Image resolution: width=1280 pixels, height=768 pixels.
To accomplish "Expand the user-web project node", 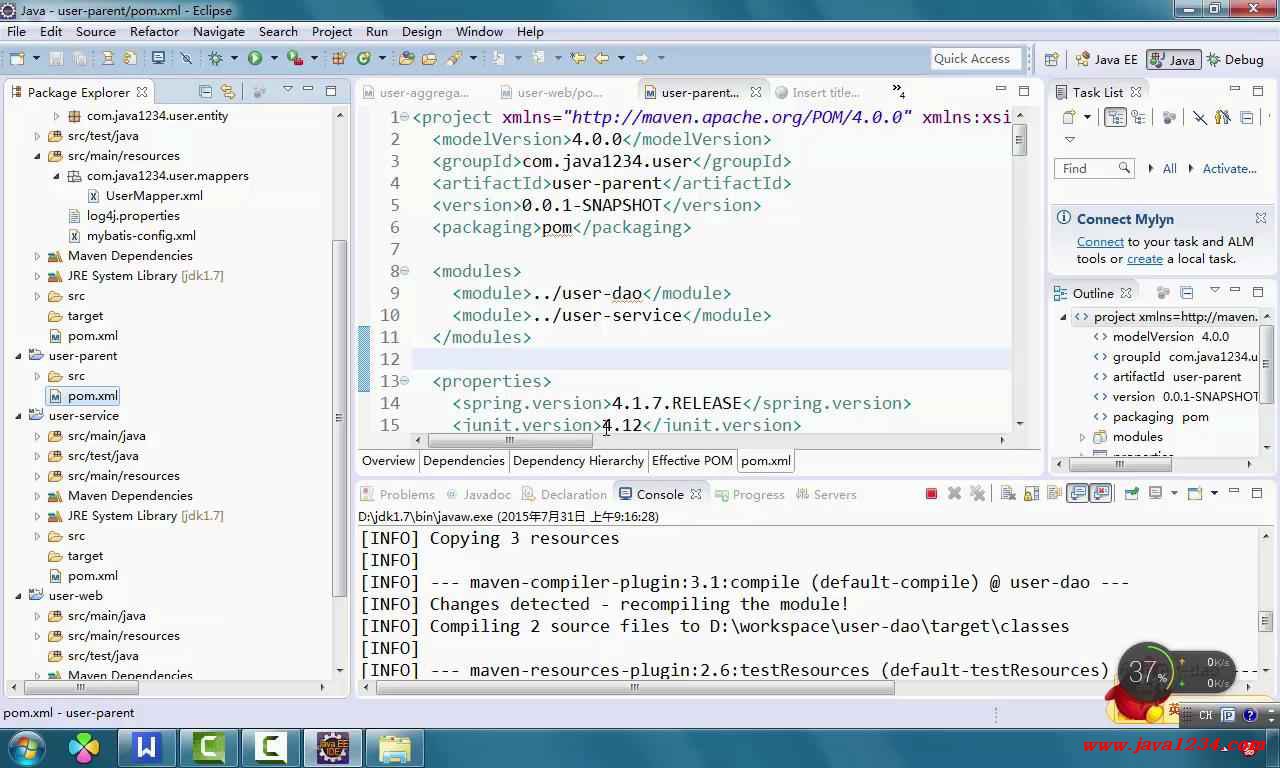I will point(19,596).
